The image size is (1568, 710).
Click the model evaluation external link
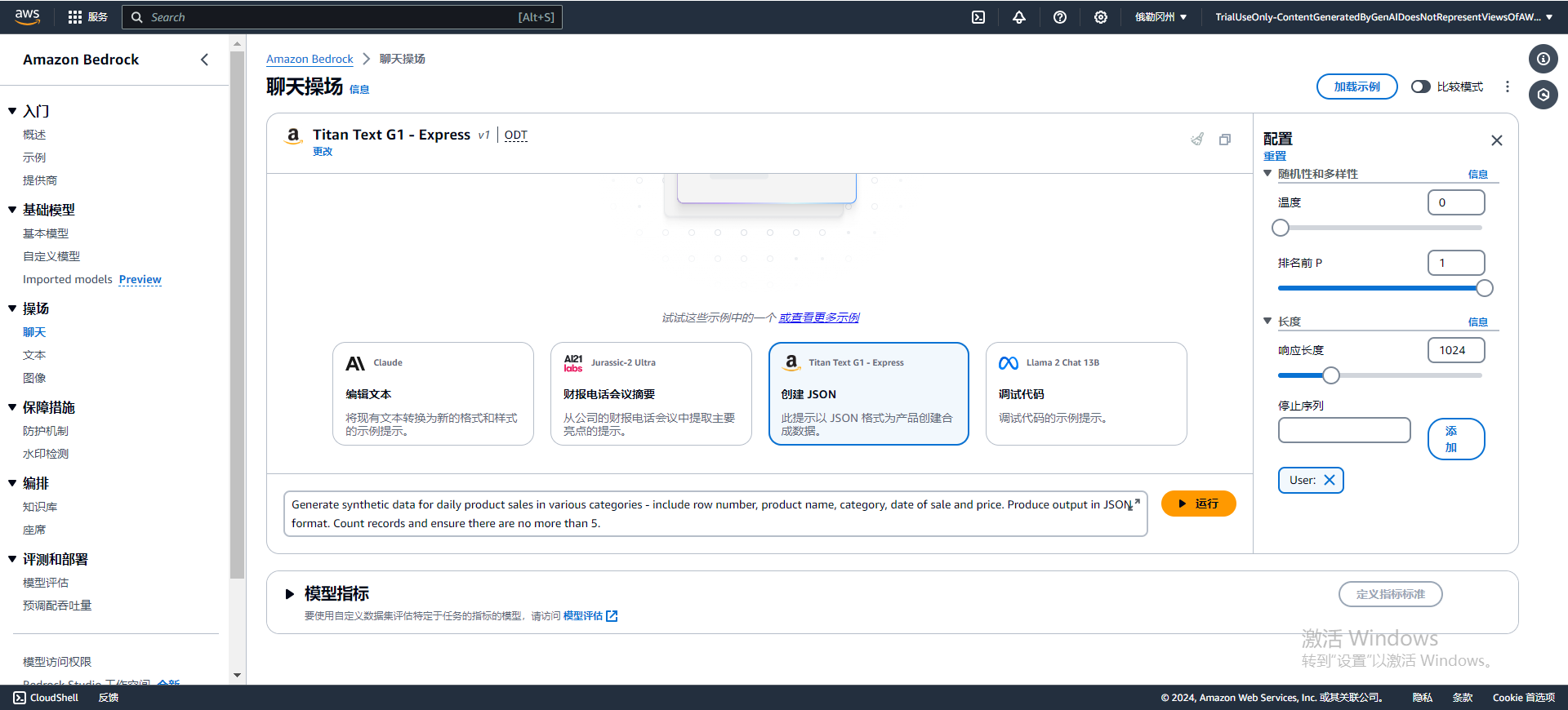[590, 616]
